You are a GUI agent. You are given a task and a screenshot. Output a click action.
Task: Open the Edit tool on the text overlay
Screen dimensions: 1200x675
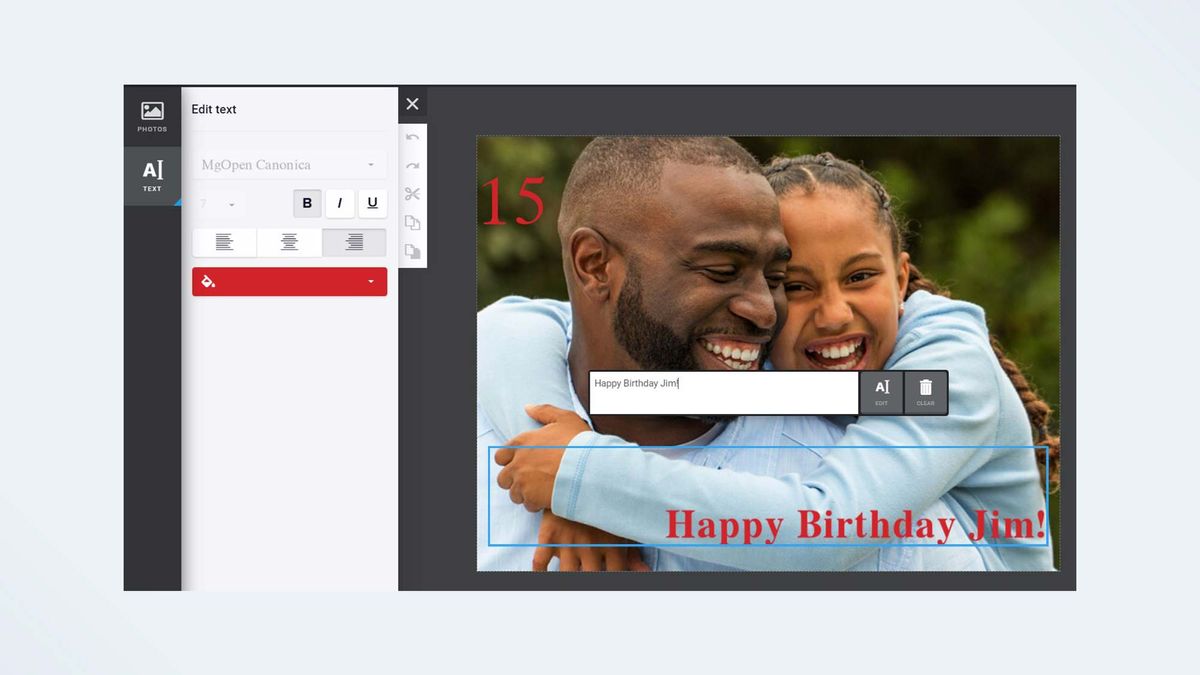881,392
